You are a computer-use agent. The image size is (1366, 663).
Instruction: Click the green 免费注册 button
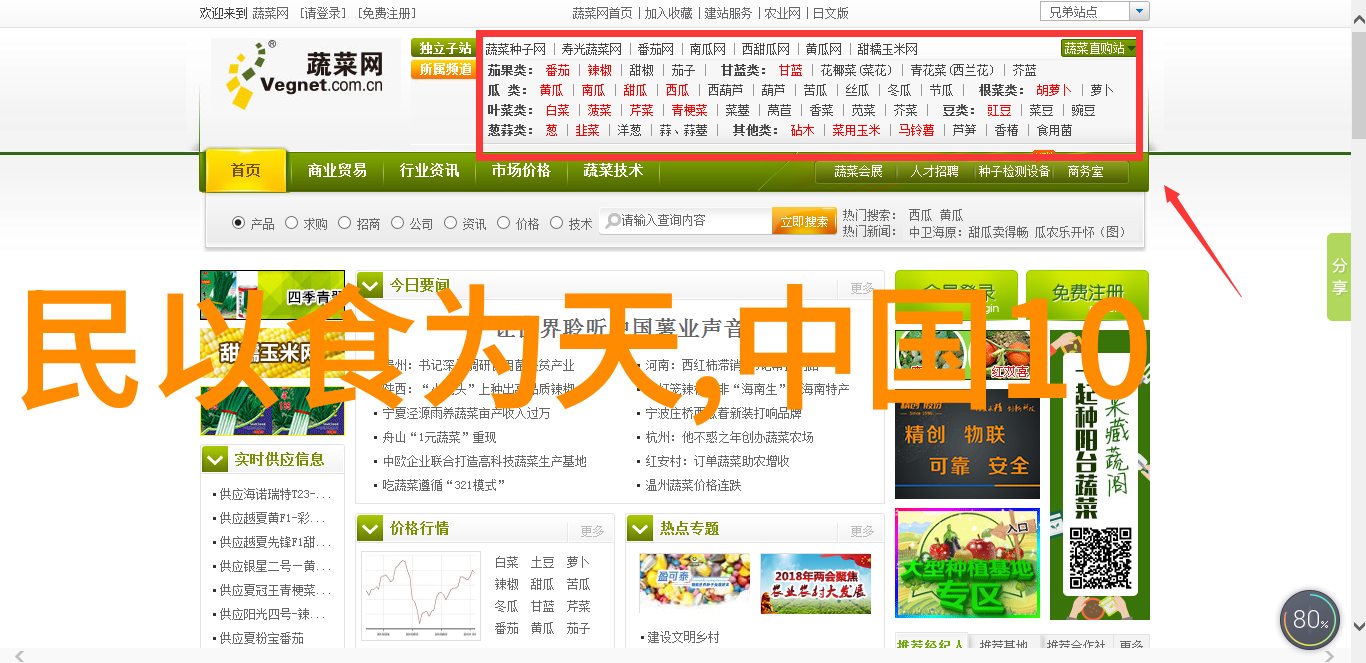pyautogui.click(x=1086, y=292)
